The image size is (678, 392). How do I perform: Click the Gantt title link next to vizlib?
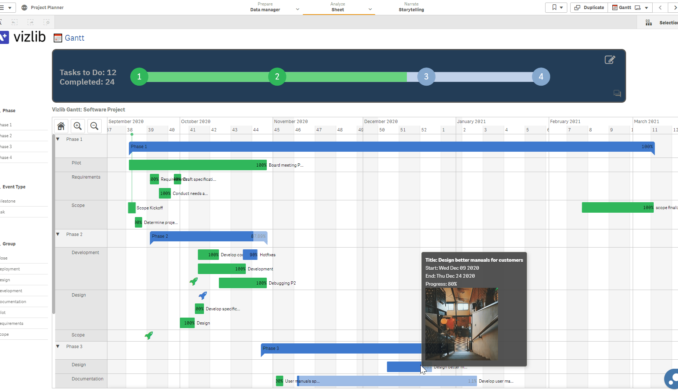tap(74, 38)
